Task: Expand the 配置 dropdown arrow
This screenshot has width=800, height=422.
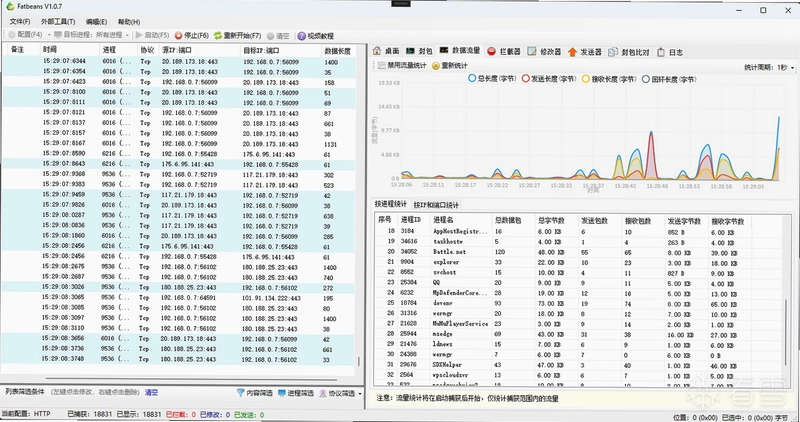Action: (49, 35)
